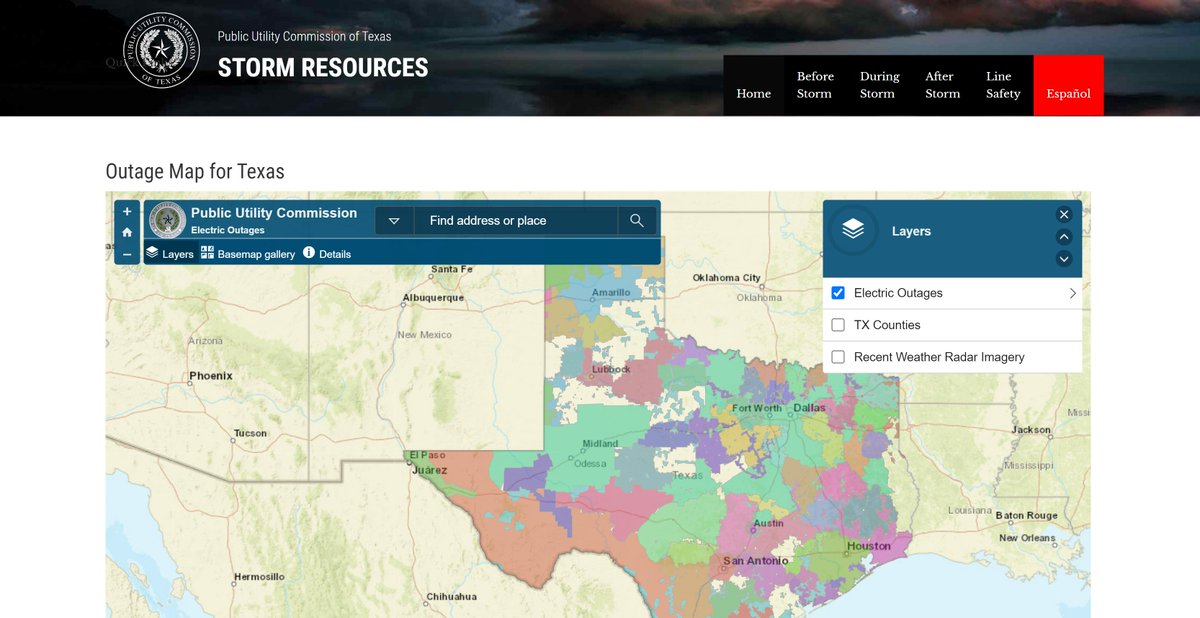Click the magnifying glass to search
The width and height of the screenshot is (1200, 618).
click(637, 220)
